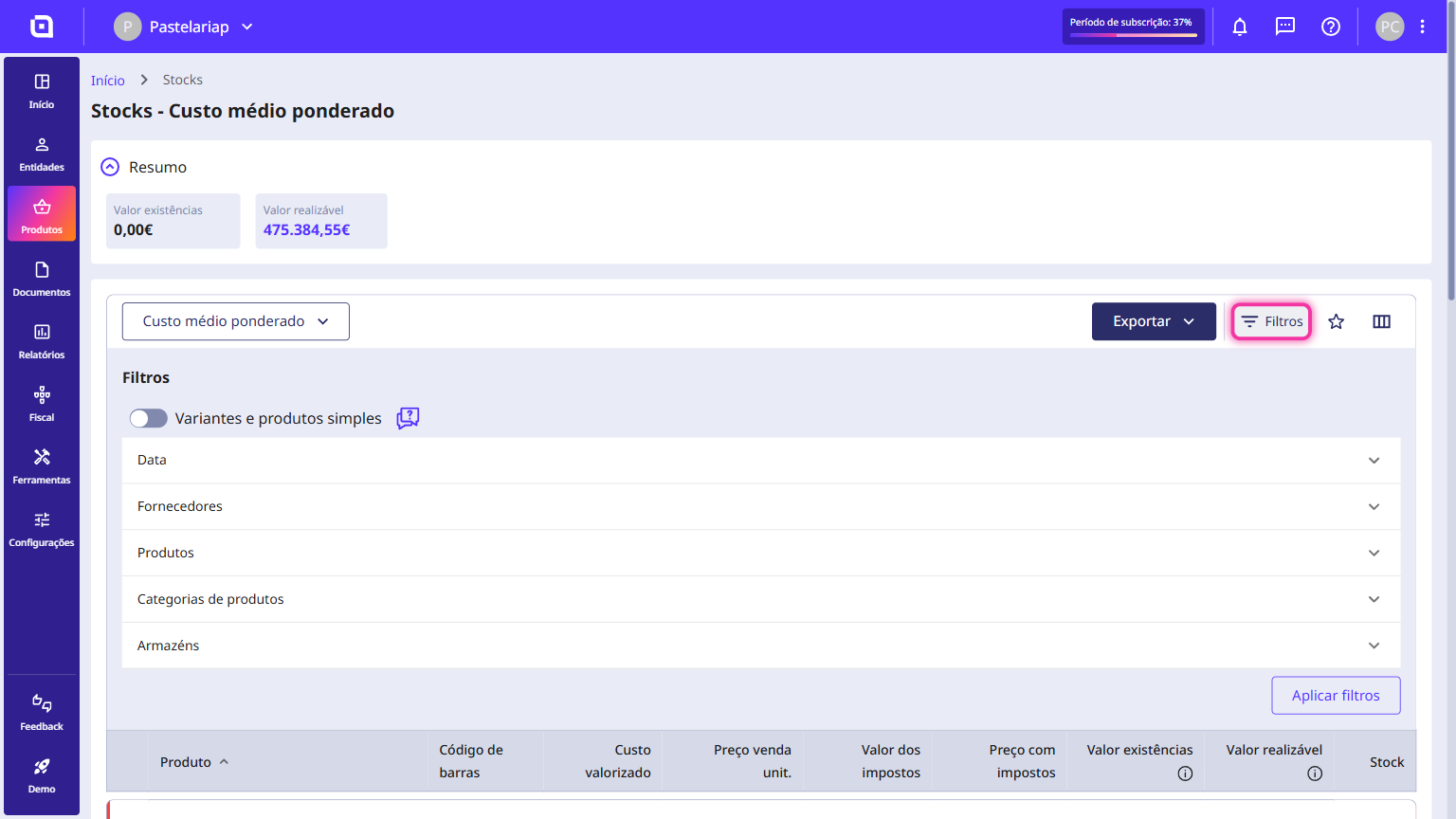Click the app logo in the top bar
Screen dimensions: 1456x819
[42, 27]
